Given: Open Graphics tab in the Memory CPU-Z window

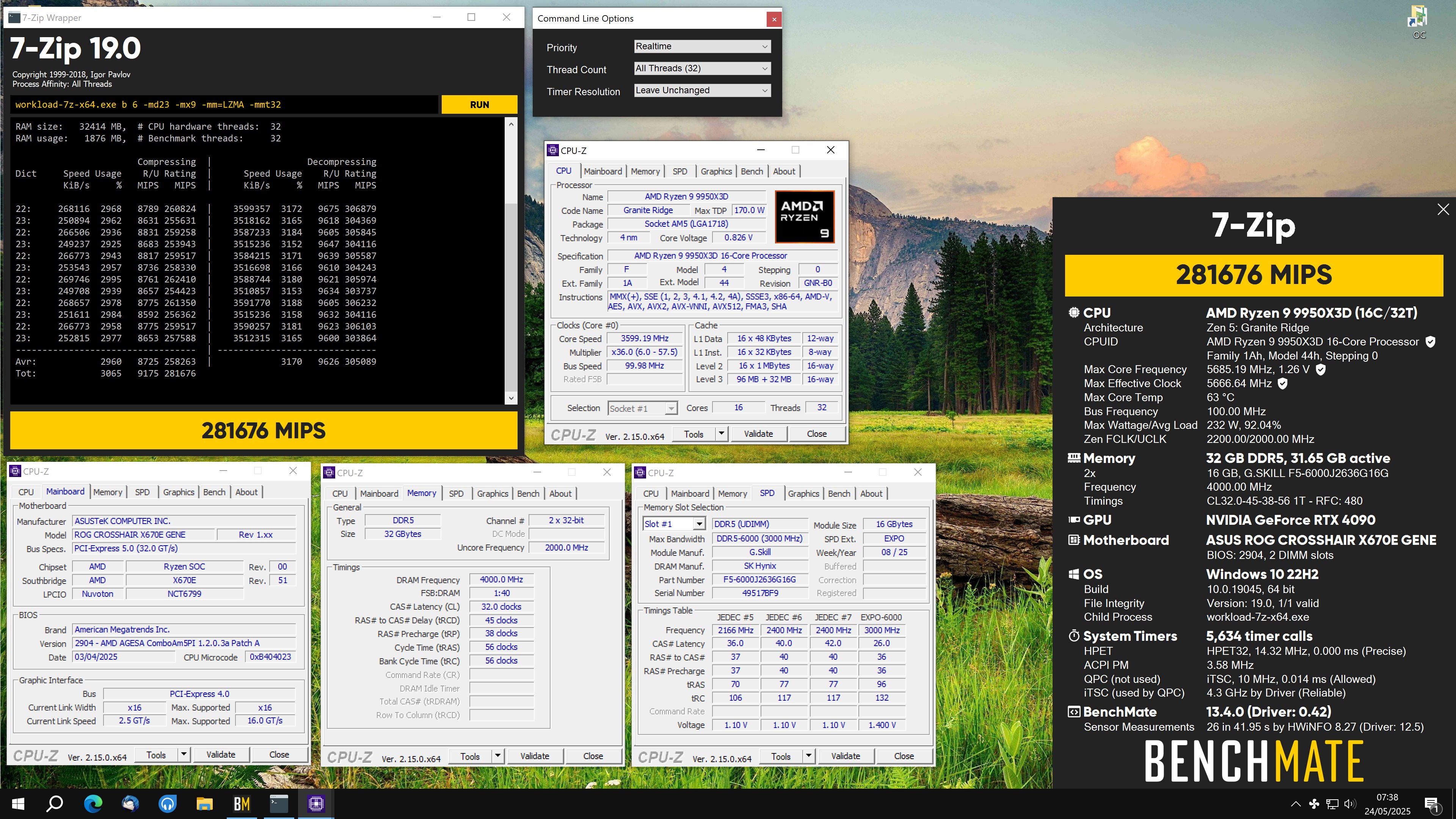Looking at the screenshot, I should coord(492,493).
